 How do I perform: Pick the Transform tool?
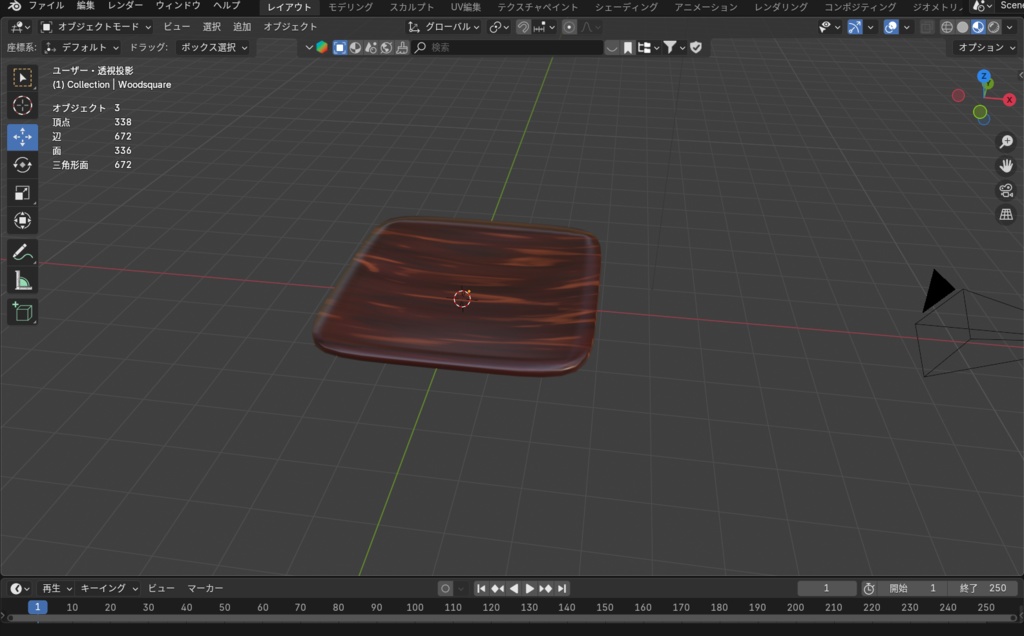pyautogui.click(x=22, y=221)
